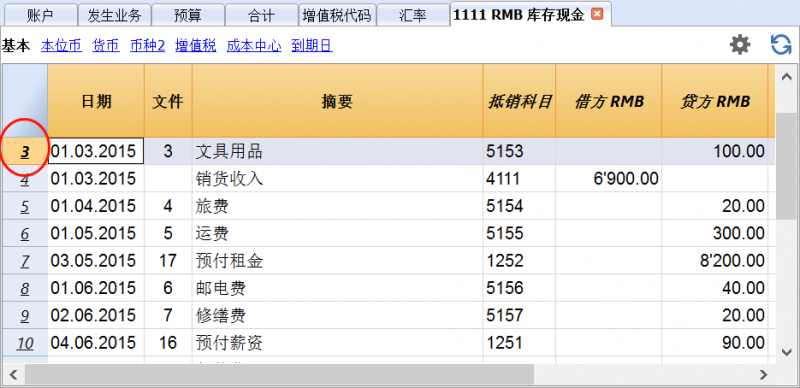The width and height of the screenshot is (800, 388).
Task: Click the 增值税 view link
Action: 196,46
